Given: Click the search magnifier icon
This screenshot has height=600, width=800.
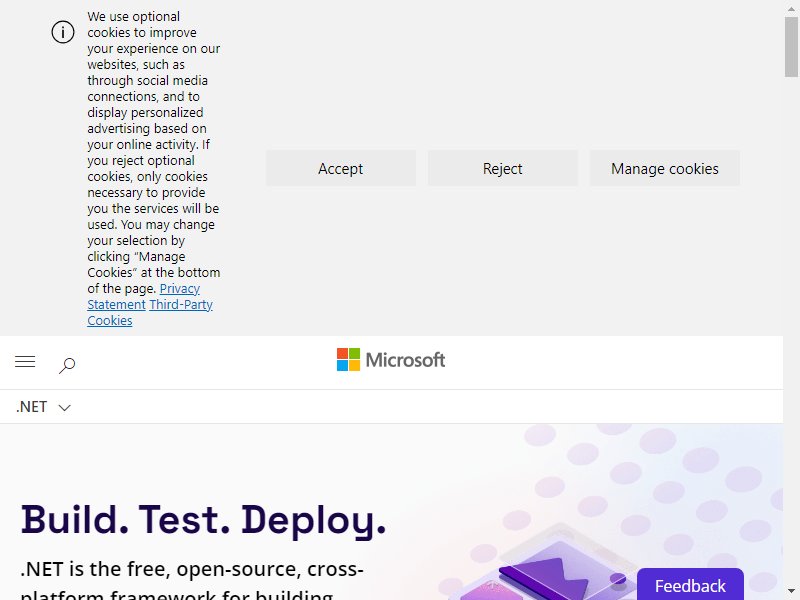Looking at the screenshot, I should pyautogui.click(x=67, y=365).
